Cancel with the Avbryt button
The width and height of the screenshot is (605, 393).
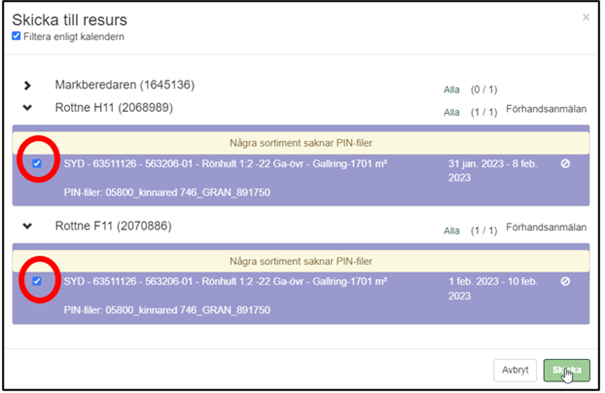[515, 370]
